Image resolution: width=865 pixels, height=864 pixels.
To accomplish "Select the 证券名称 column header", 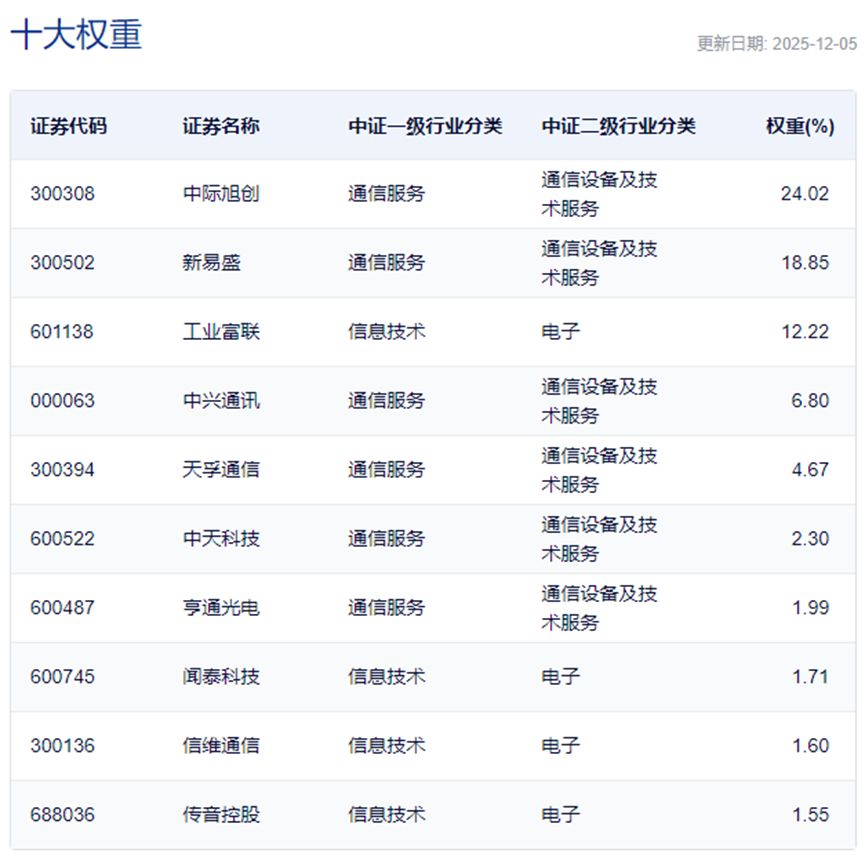I will tap(221, 126).
